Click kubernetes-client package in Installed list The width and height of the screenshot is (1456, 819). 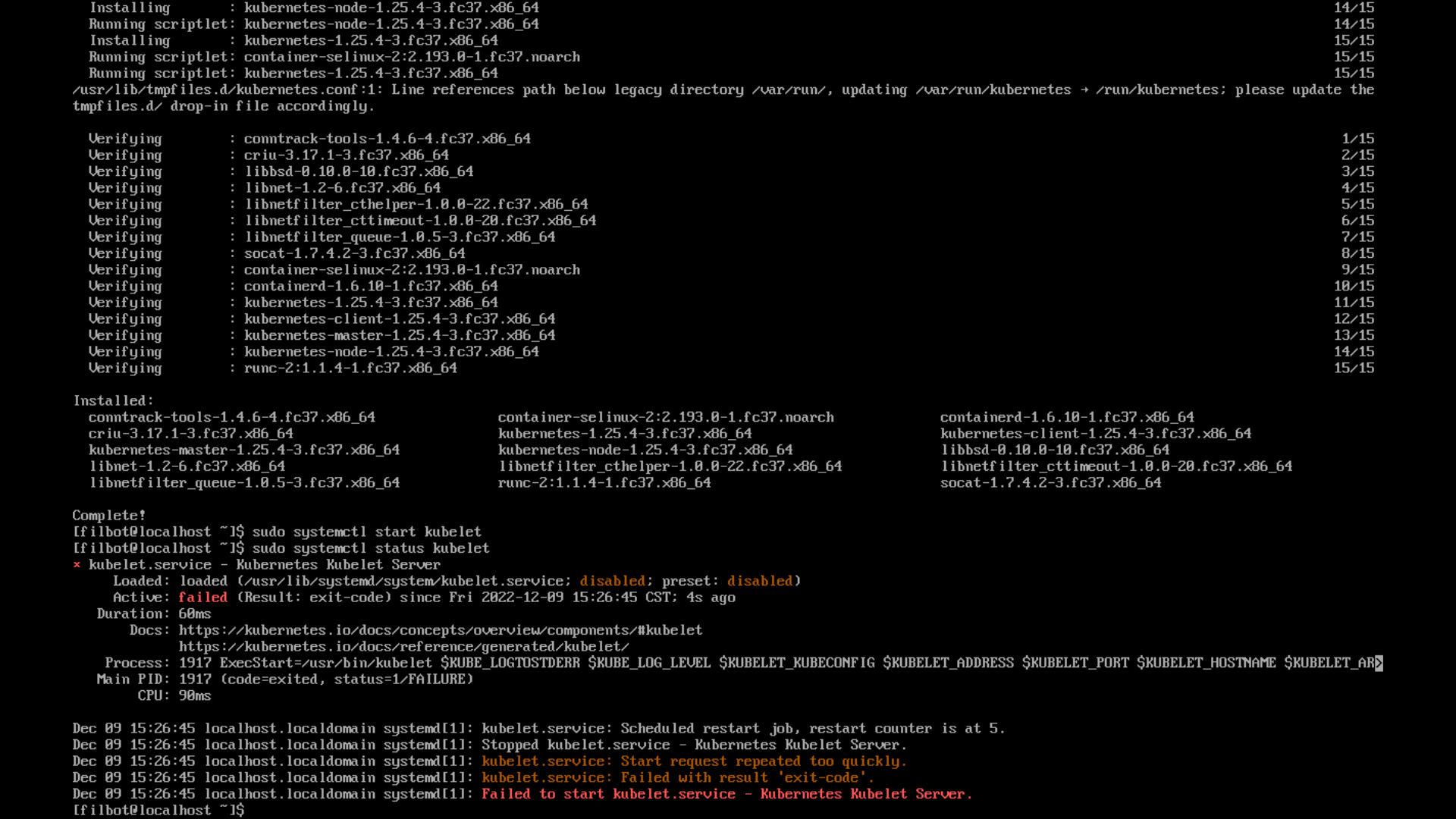(x=1095, y=434)
